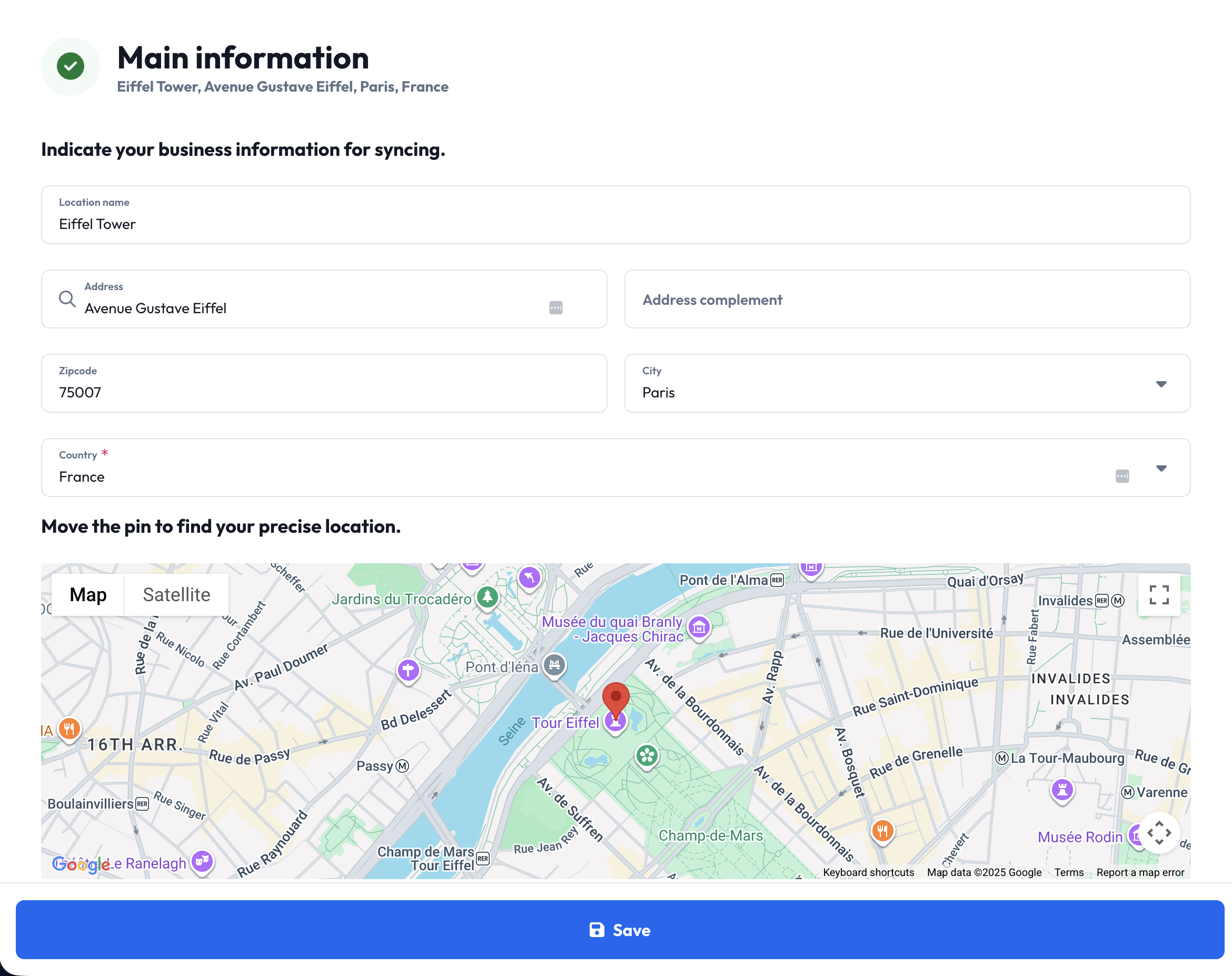Click the green checkmark completion icon
This screenshot has height=976, width=1232.
pyautogui.click(x=69, y=66)
